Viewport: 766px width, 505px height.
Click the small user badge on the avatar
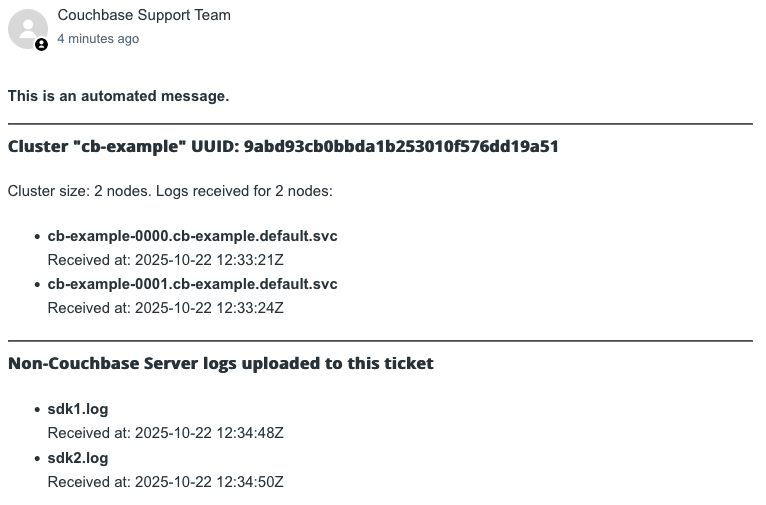pos(41,45)
